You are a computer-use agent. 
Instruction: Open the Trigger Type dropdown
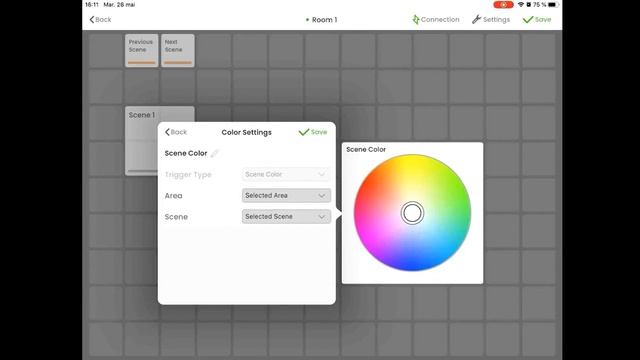pos(286,174)
